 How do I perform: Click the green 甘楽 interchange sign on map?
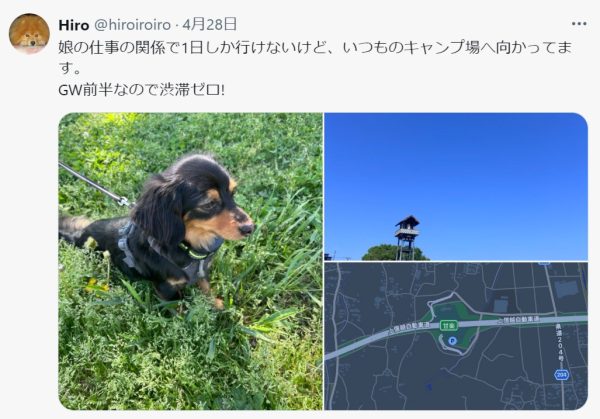pos(449,326)
